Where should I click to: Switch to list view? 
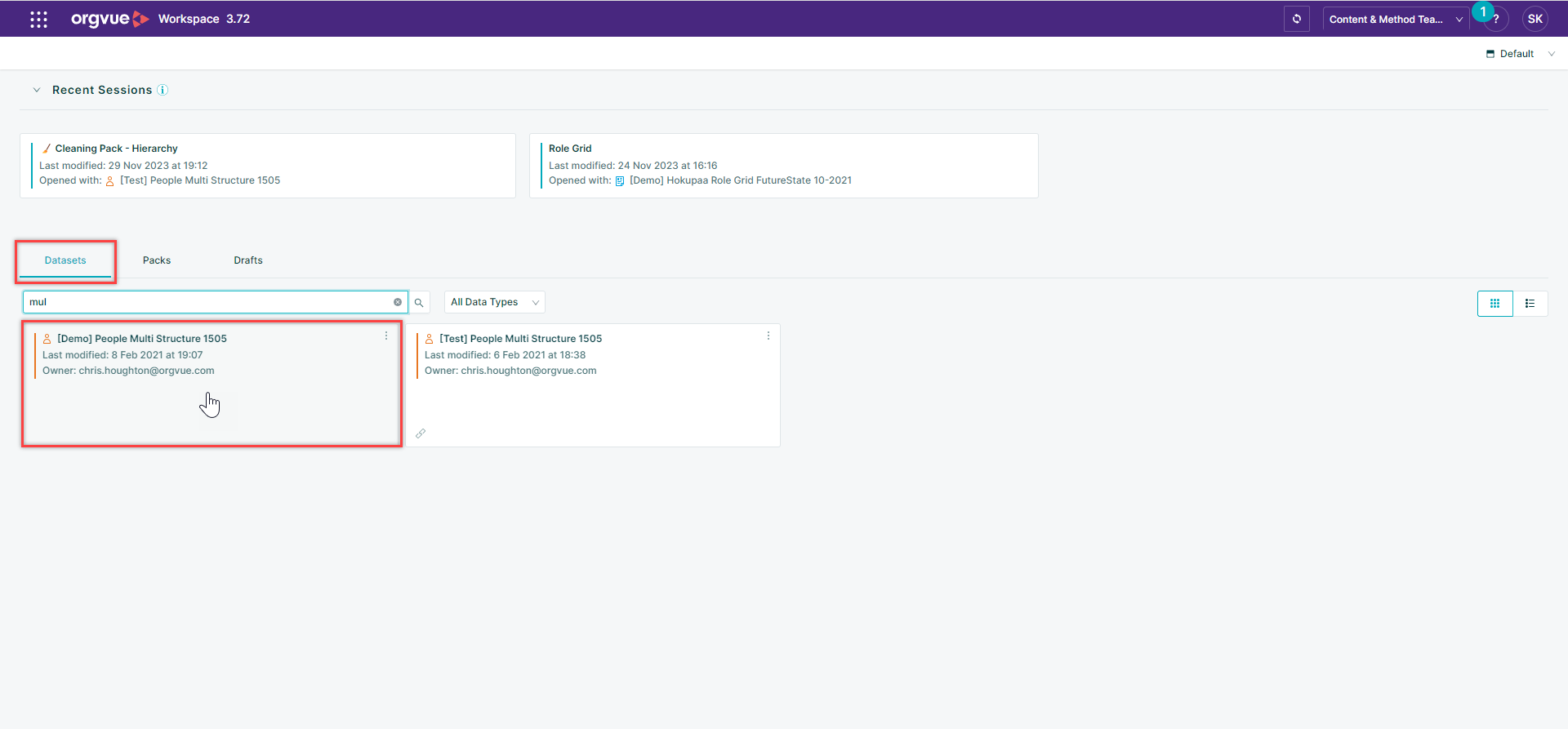(x=1530, y=303)
